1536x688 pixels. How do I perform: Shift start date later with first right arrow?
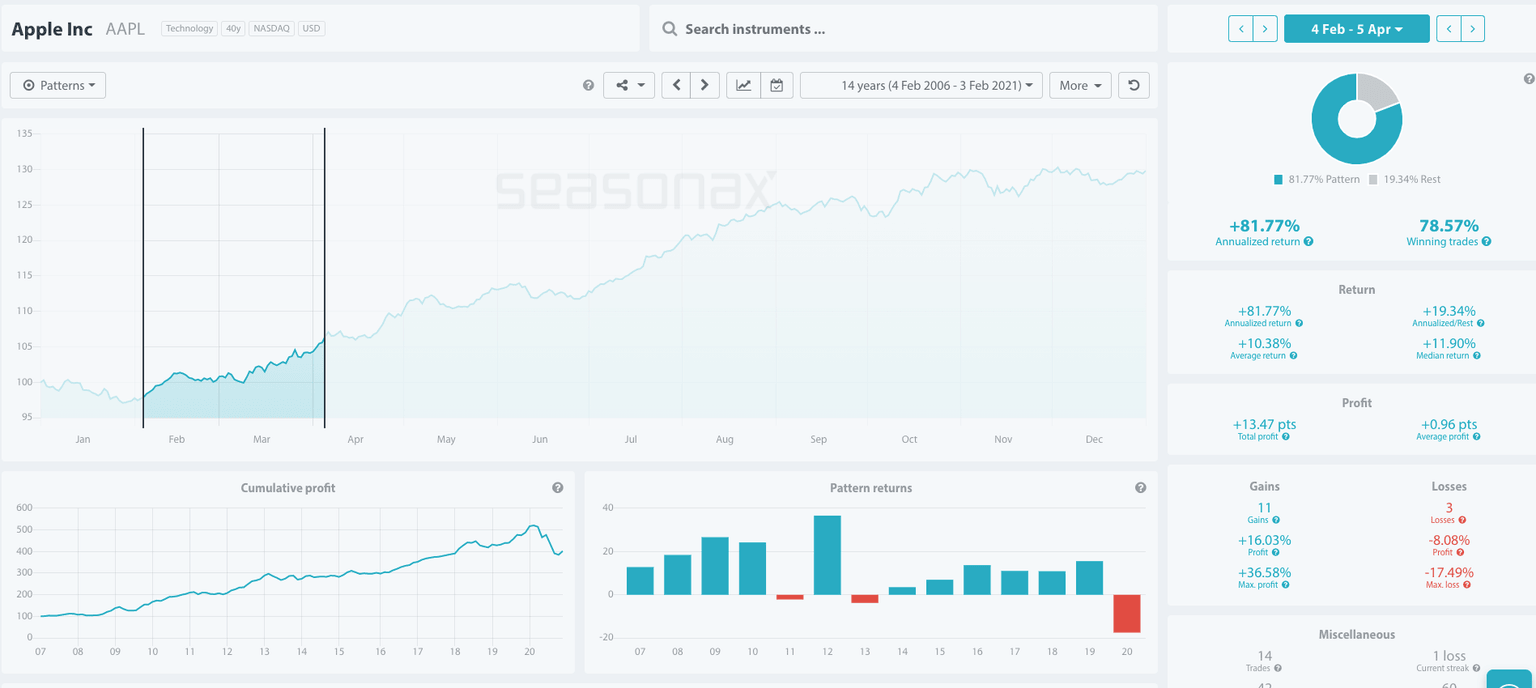(x=1266, y=29)
